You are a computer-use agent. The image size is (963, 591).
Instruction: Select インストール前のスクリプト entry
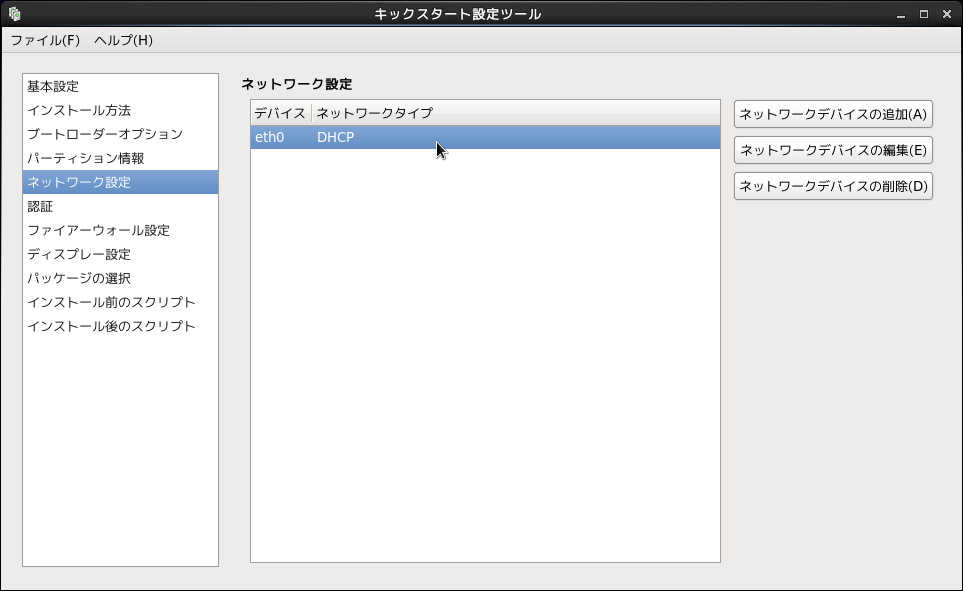coord(111,302)
